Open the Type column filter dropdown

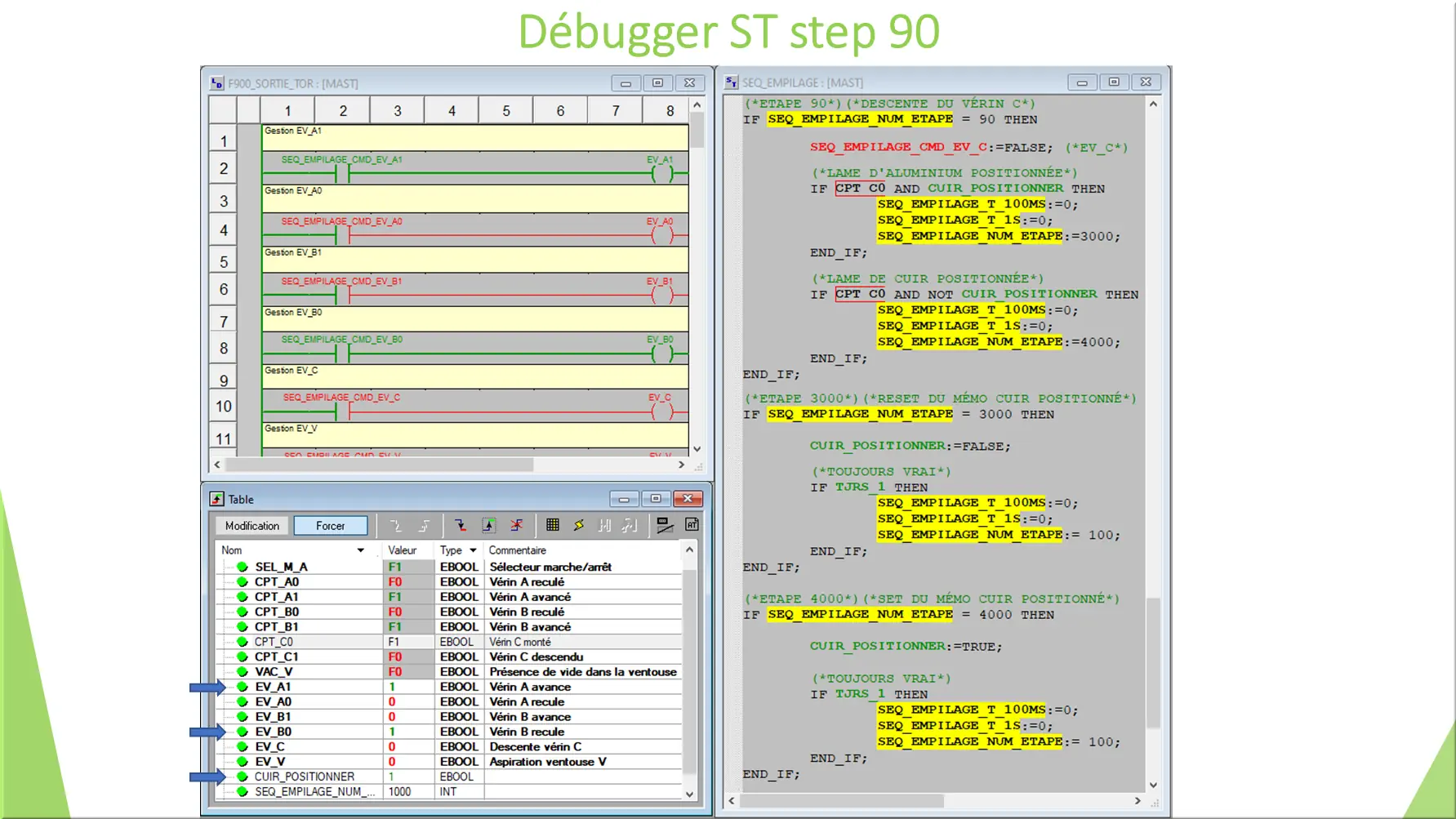[472, 550]
